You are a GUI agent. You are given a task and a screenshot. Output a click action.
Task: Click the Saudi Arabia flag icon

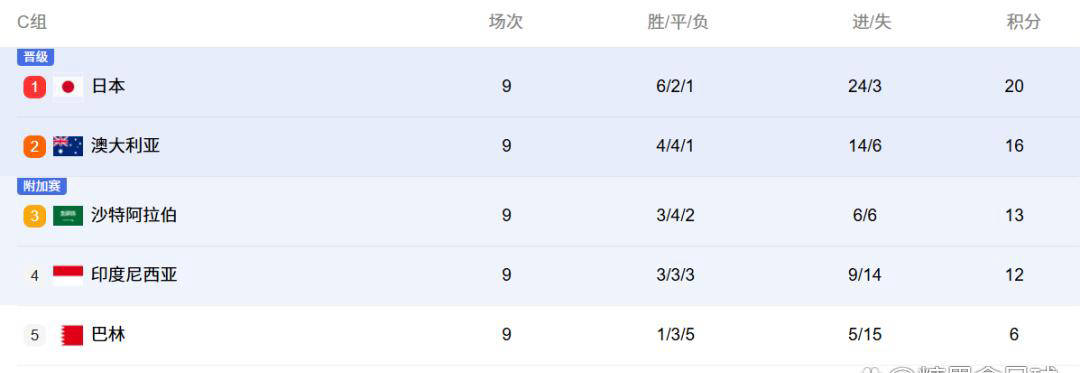pos(68,215)
